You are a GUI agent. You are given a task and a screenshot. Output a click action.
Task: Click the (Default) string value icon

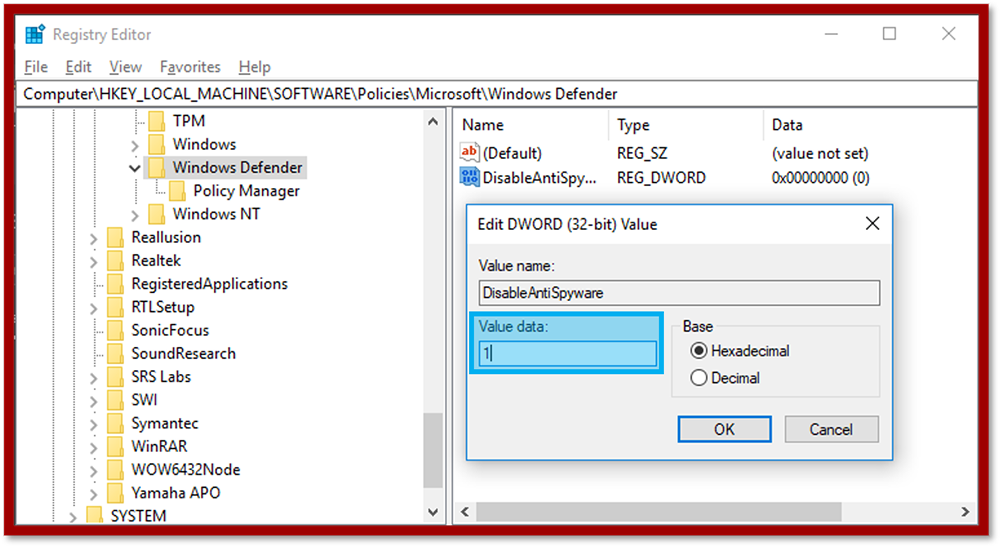pyautogui.click(x=469, y=152)
